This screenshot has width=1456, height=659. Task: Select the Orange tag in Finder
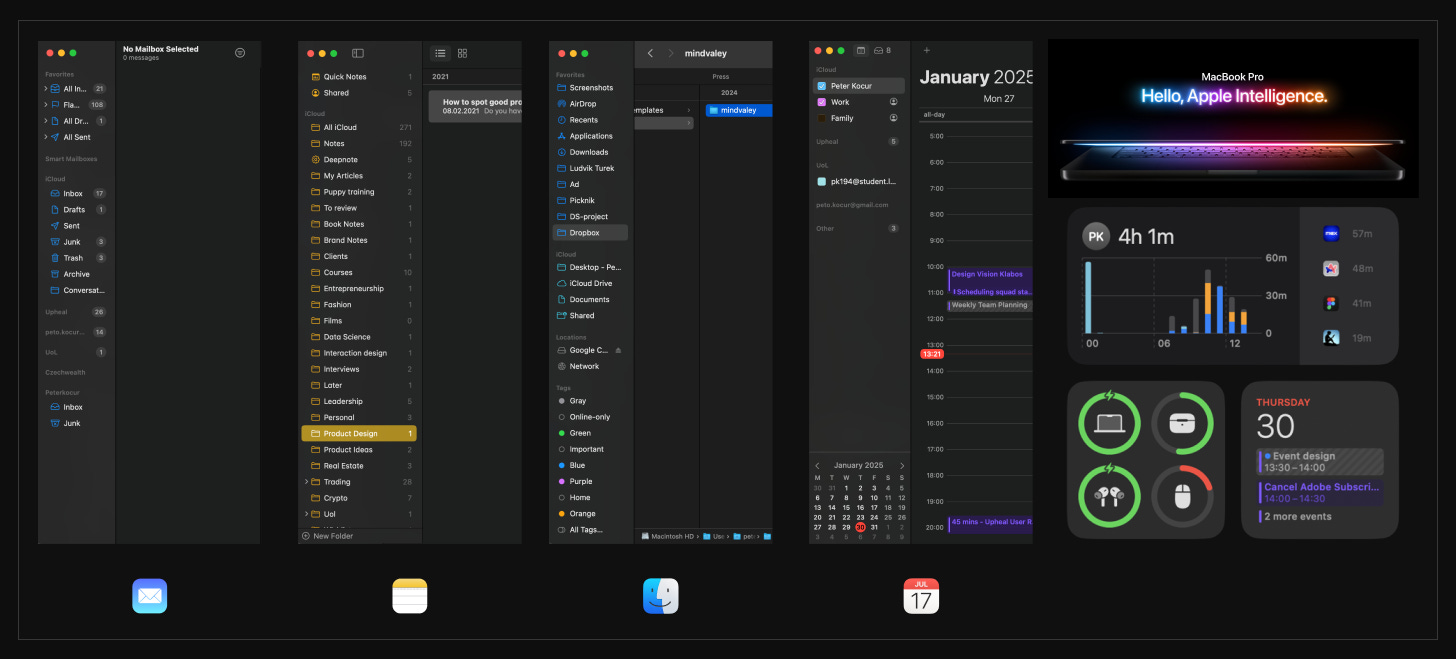coord(590,514)
